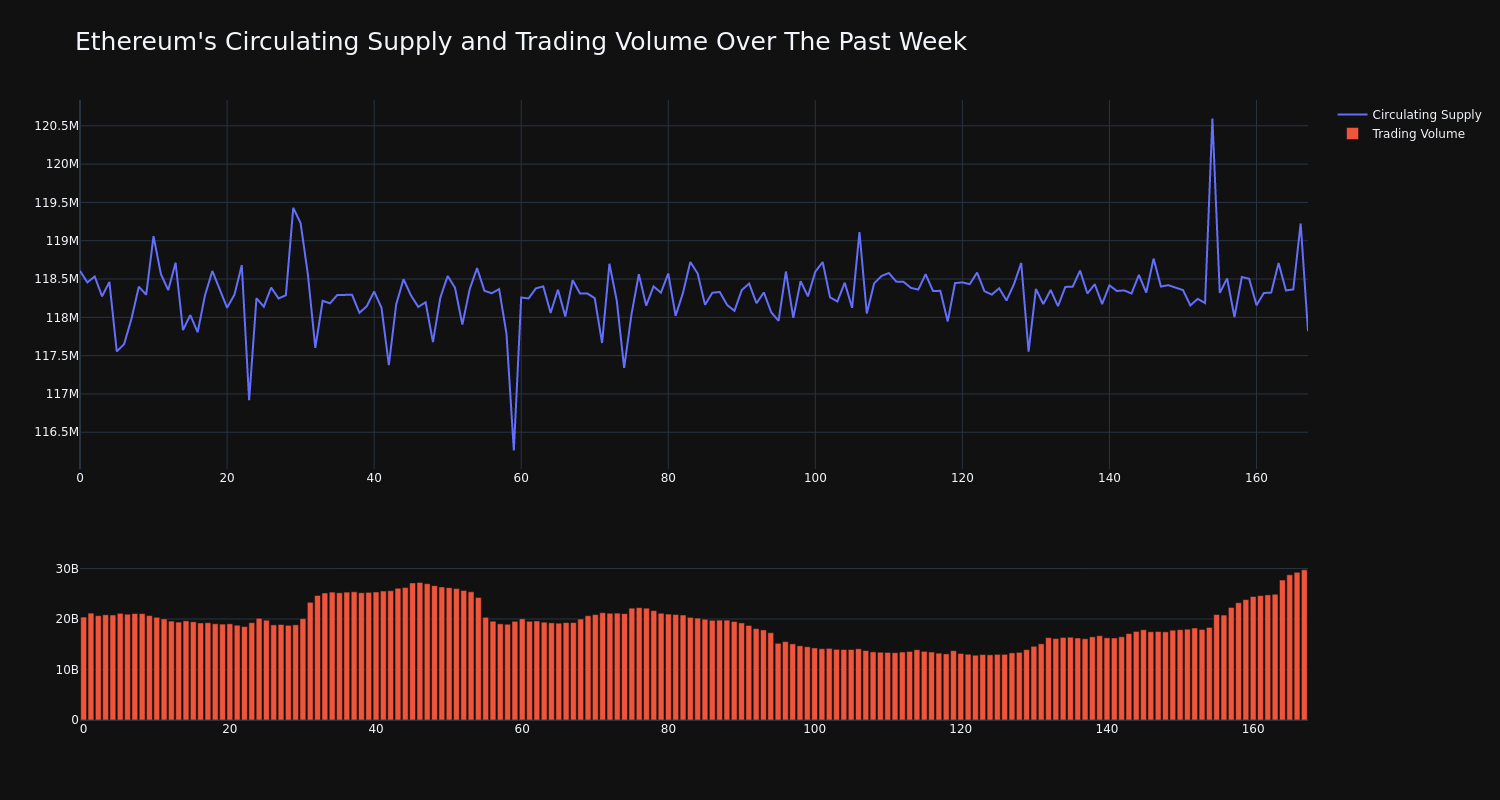Click the 119M y-axis label
1500x800 pixels.
point(62,241)
